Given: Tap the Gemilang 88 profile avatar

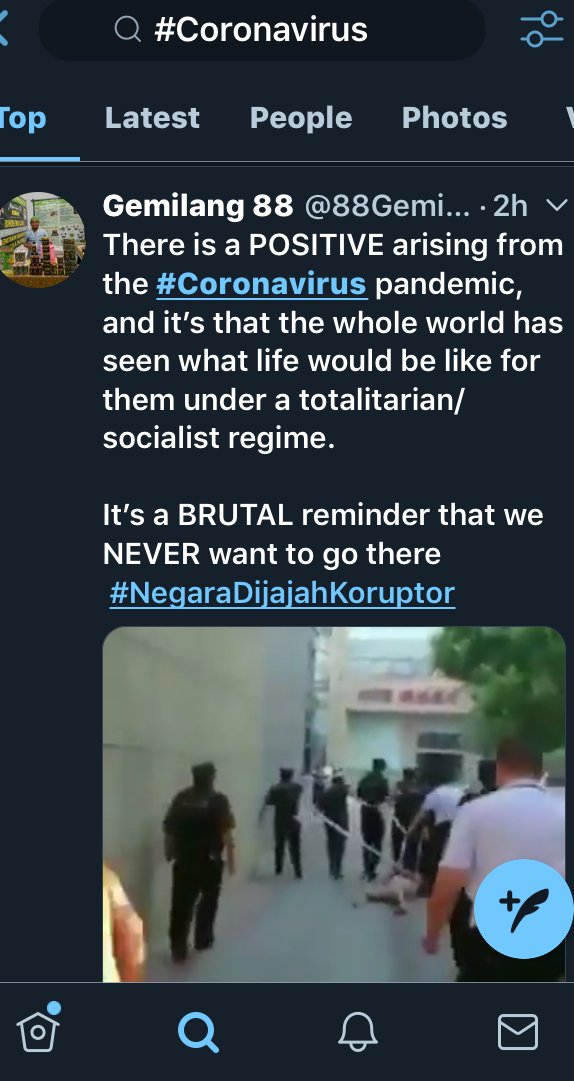Looking at the screenshot, I should (41, 239).
